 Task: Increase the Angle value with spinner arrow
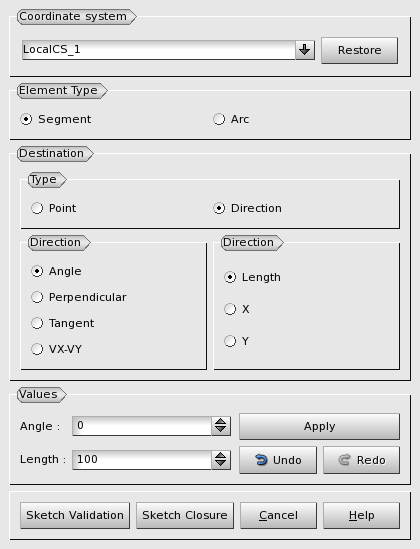[221, 422]
